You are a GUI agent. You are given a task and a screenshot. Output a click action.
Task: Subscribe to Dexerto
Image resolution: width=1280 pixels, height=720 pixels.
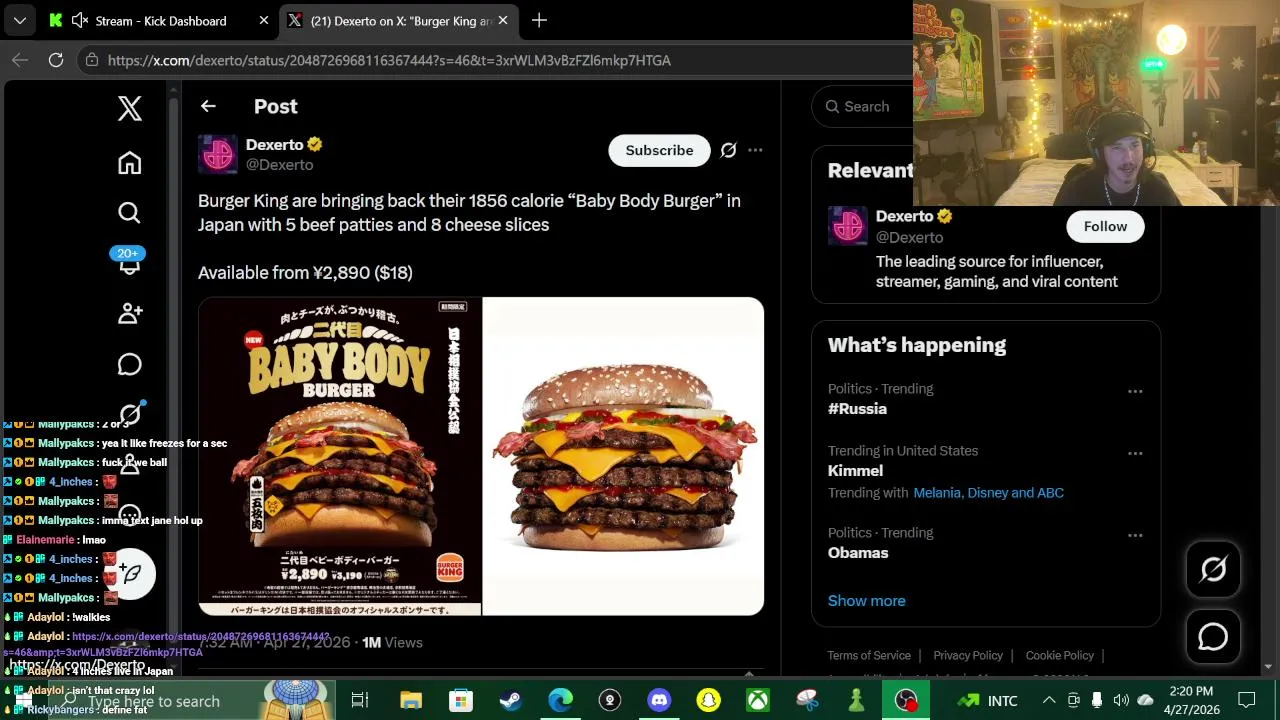[659, 150]
